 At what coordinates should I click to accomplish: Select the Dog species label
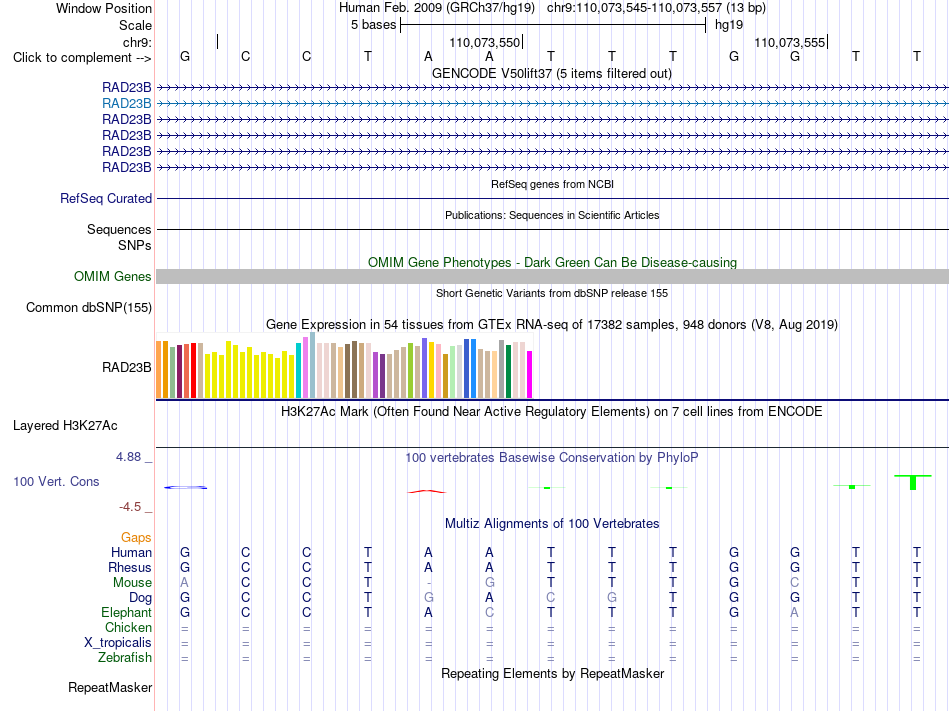coord(140,598)
